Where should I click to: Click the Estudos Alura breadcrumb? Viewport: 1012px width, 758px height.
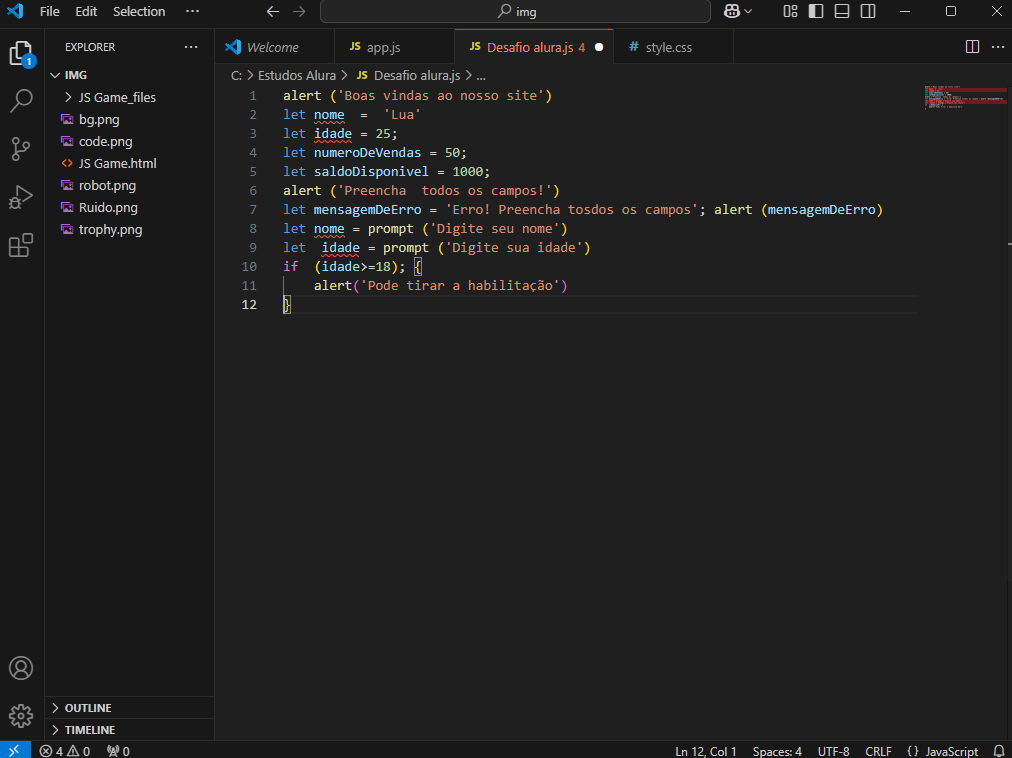tap(297, 76)
